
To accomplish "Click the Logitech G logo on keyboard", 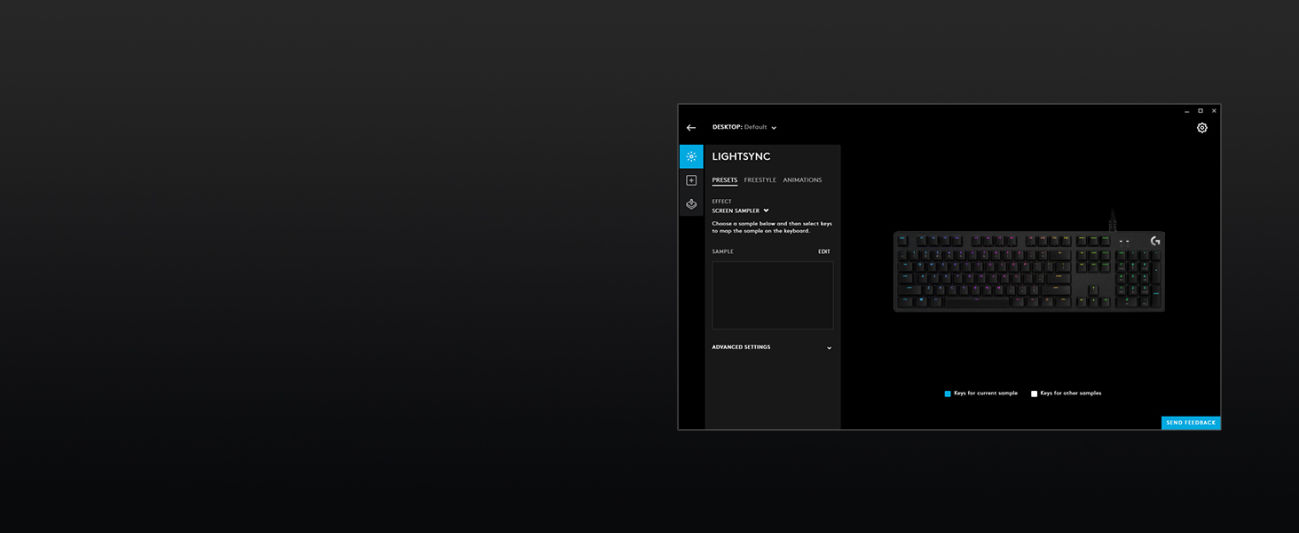I will pos(1155,241).
